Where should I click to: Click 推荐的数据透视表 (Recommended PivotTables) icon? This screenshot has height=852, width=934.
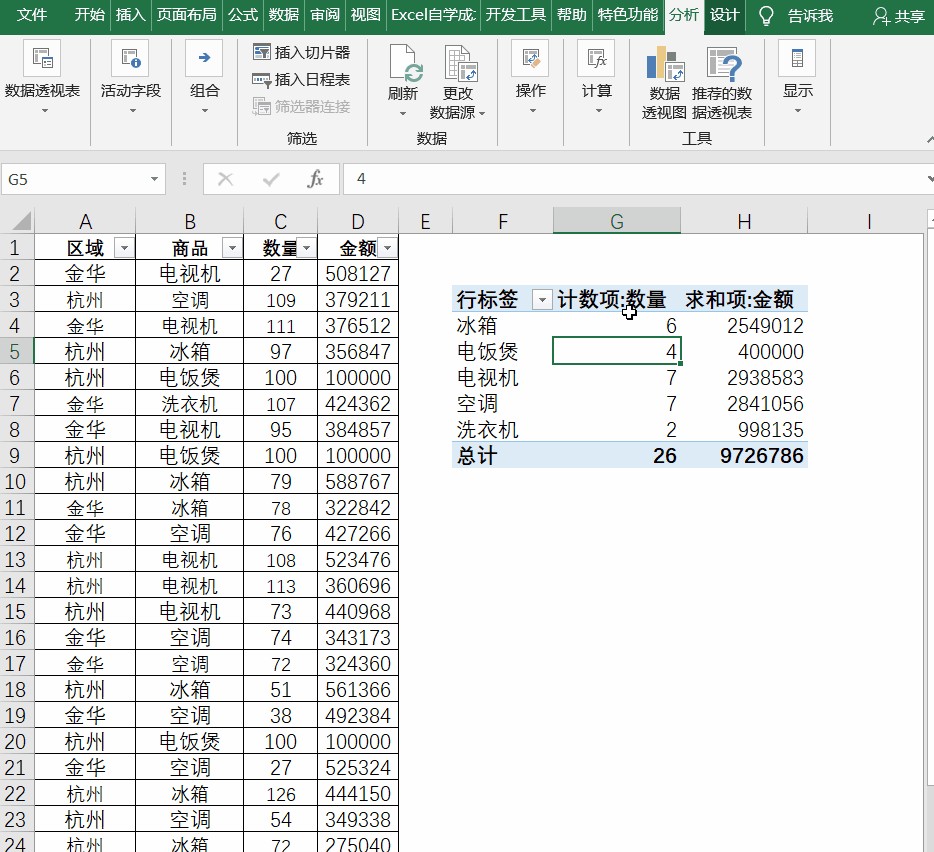724,64
